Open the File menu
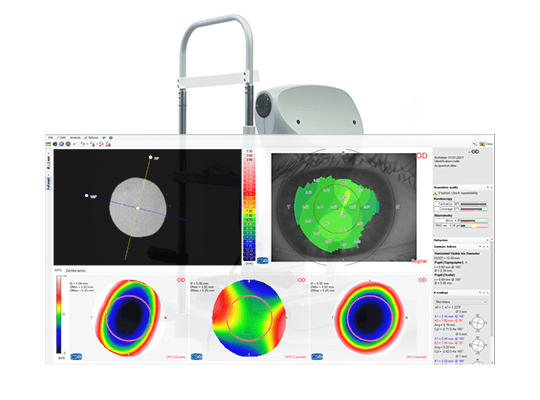Viewport: 540px width, 400px height. 51,137
